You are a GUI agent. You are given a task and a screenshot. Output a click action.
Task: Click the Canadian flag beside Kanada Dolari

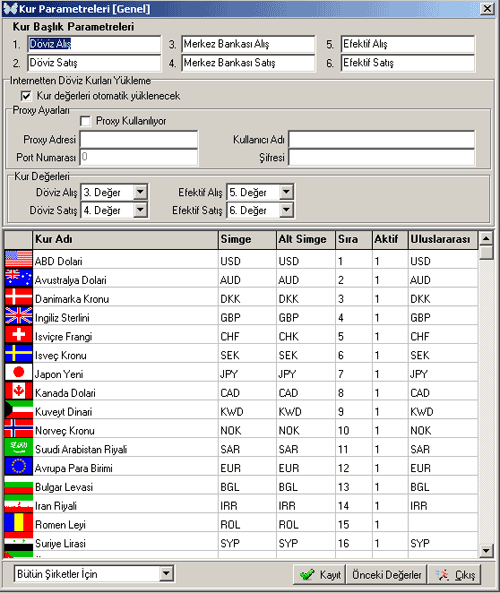(x=19, y=391)
